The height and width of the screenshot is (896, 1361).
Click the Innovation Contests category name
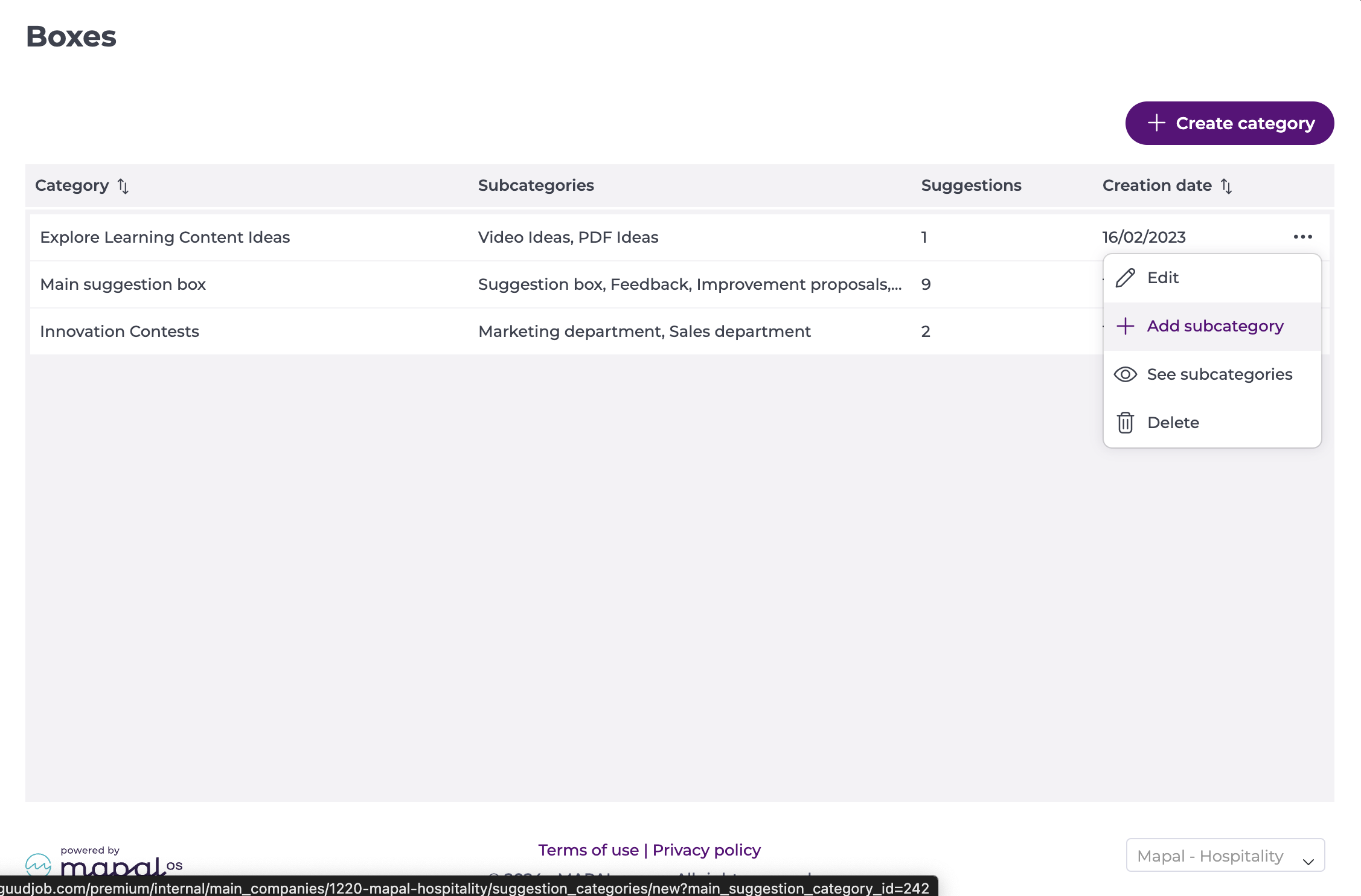point(120,331)
